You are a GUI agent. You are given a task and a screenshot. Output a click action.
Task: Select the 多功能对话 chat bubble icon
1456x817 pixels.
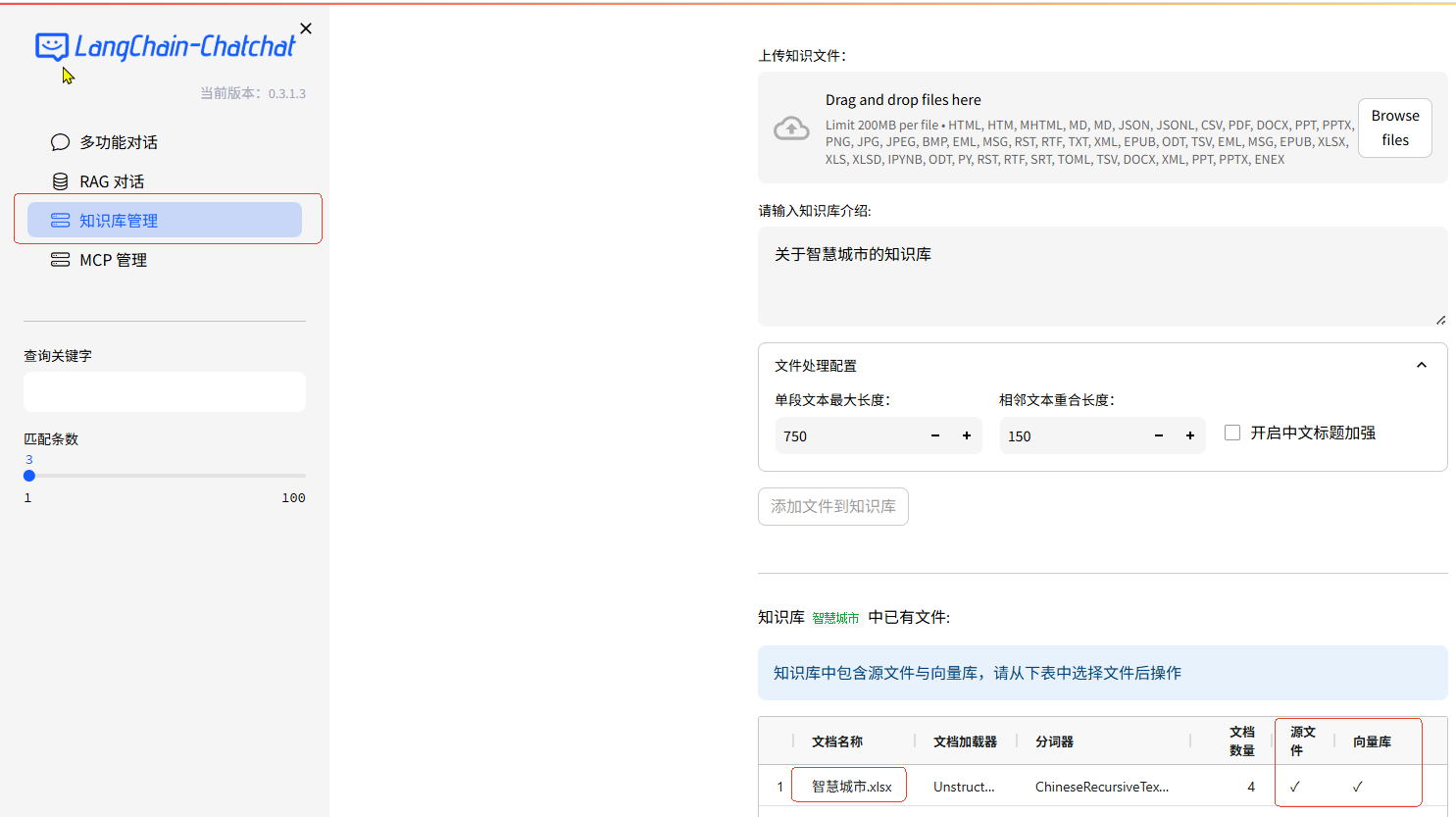[60, 141]
